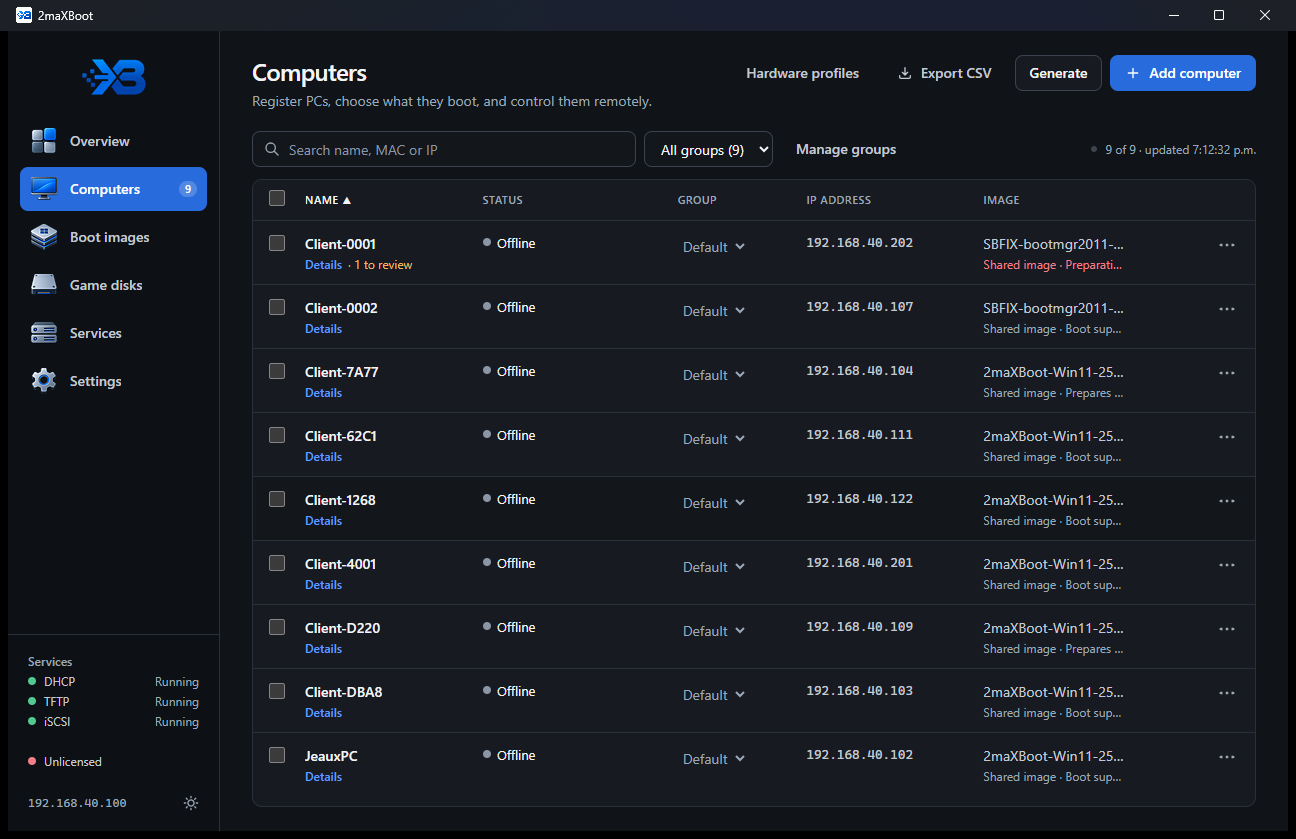This screenshot has width=1296, height=839.
Task: Go to the Boot images section
Action: (113, 237)
